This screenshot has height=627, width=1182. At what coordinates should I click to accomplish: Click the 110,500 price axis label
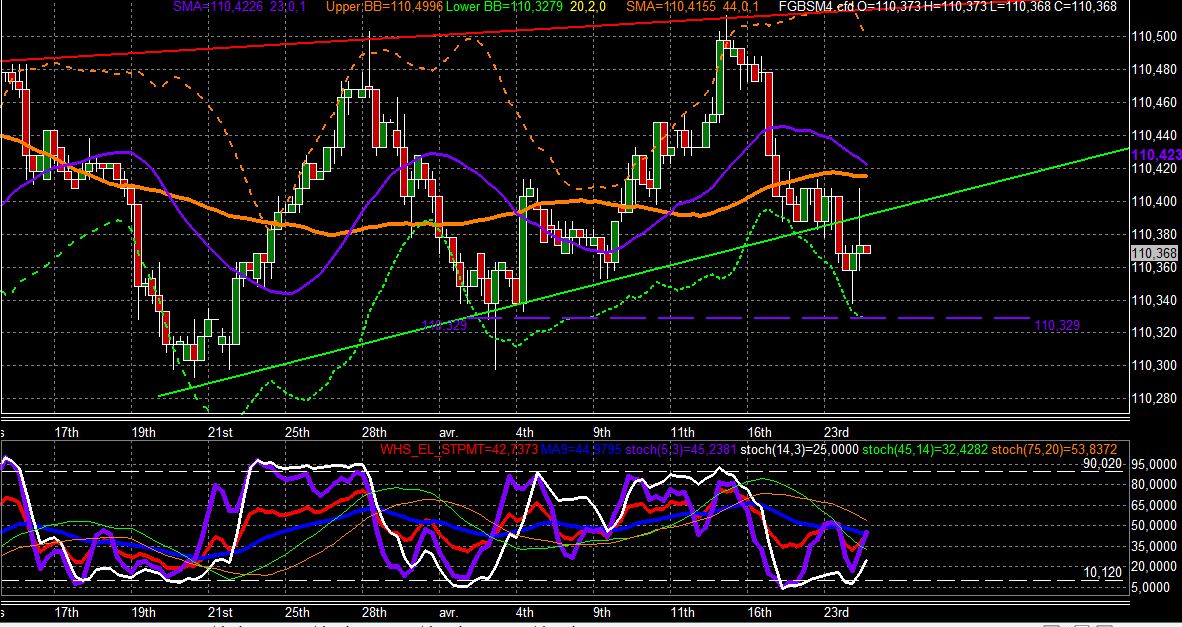tap(1153, 36)
